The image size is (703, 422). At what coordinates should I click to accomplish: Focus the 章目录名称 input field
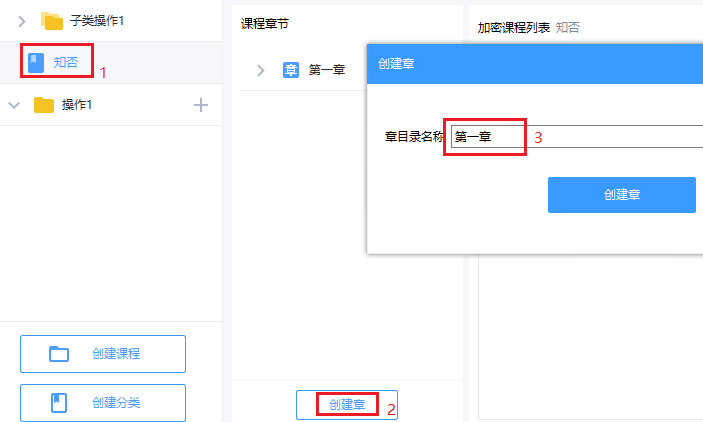pos(575,137)
